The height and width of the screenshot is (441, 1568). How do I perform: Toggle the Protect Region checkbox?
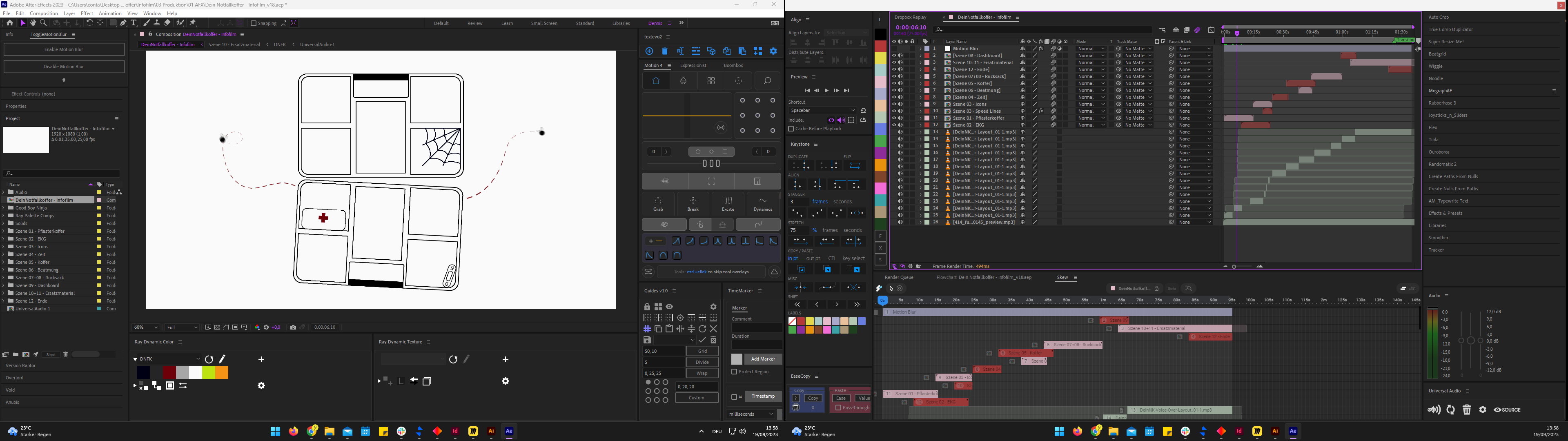734,372
